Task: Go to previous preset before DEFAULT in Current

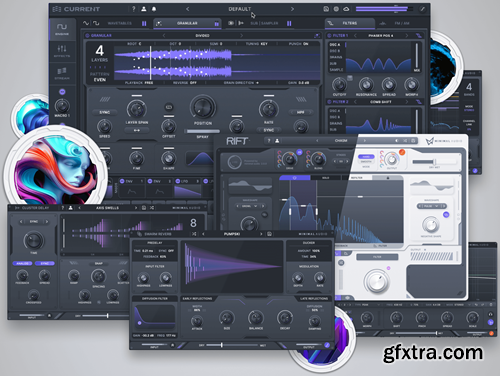Action: 187,9
